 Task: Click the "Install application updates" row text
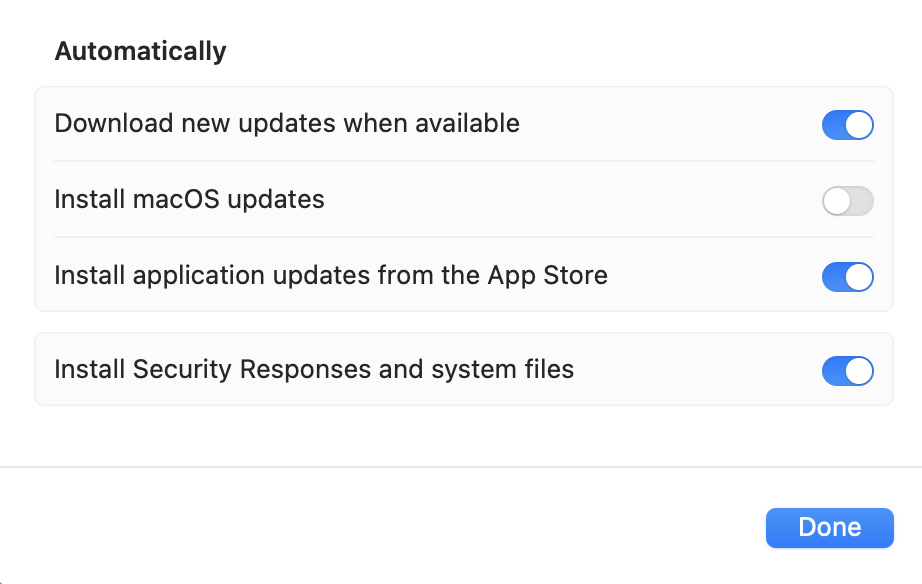pos(331,276)
